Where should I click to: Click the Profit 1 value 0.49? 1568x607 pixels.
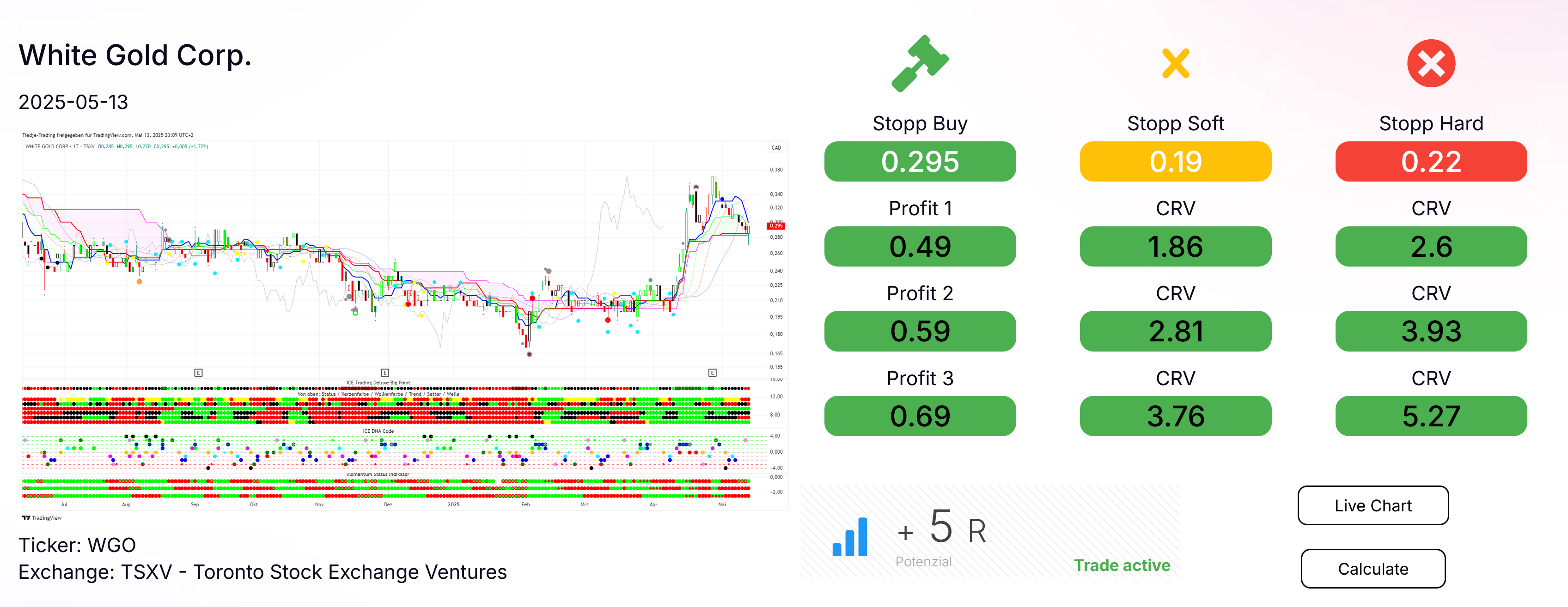pos(920,246)
